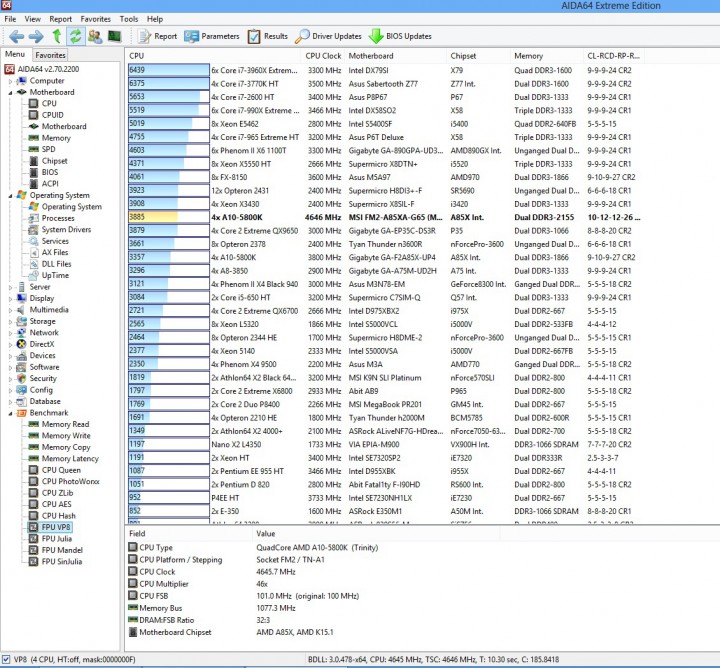This screenshot has width=720, height=668.
Task: Sort by the Chipset column header
Action: (x=478, y=56)
